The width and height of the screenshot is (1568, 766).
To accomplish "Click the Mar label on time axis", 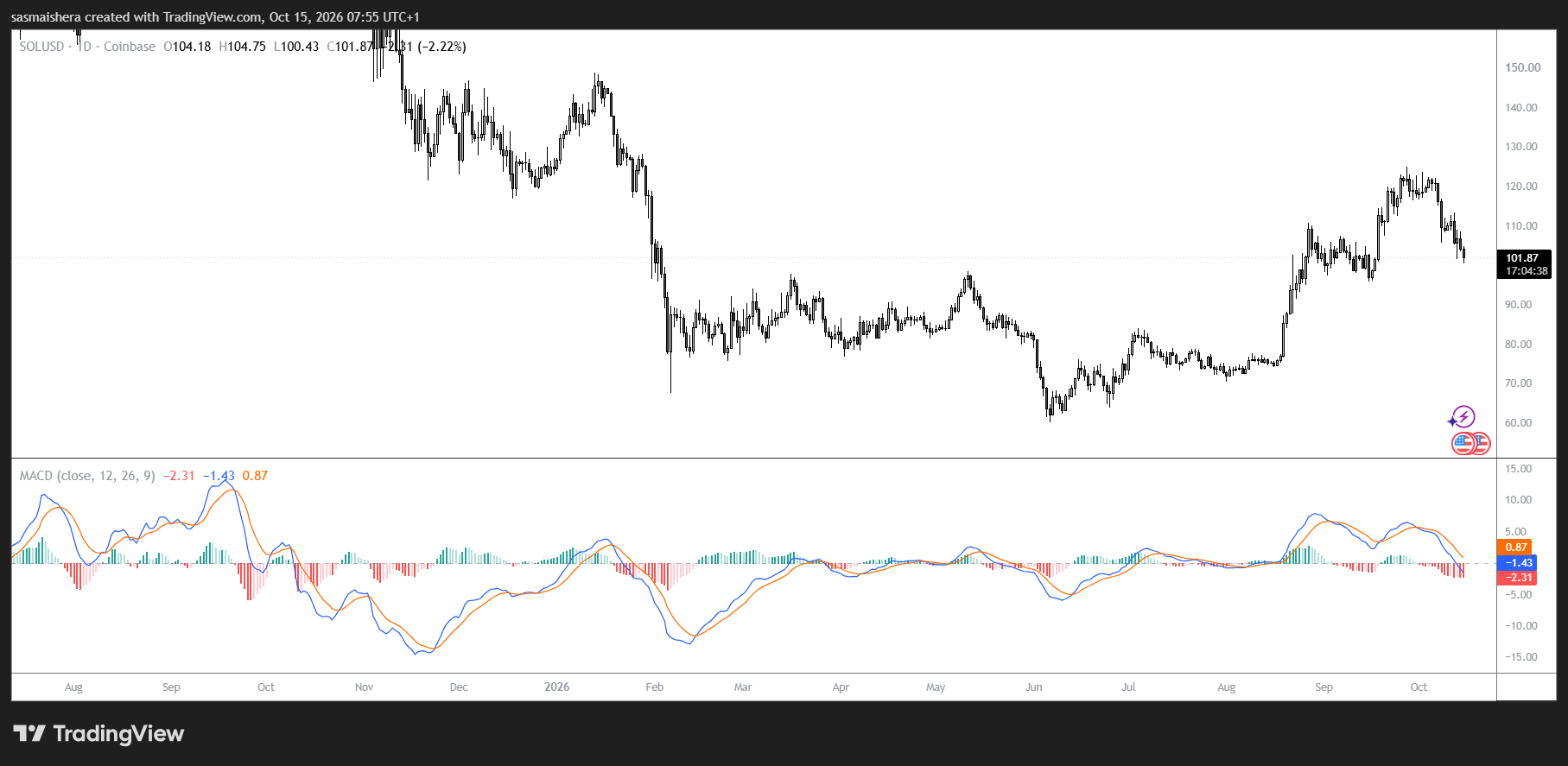I will point(743,687).
